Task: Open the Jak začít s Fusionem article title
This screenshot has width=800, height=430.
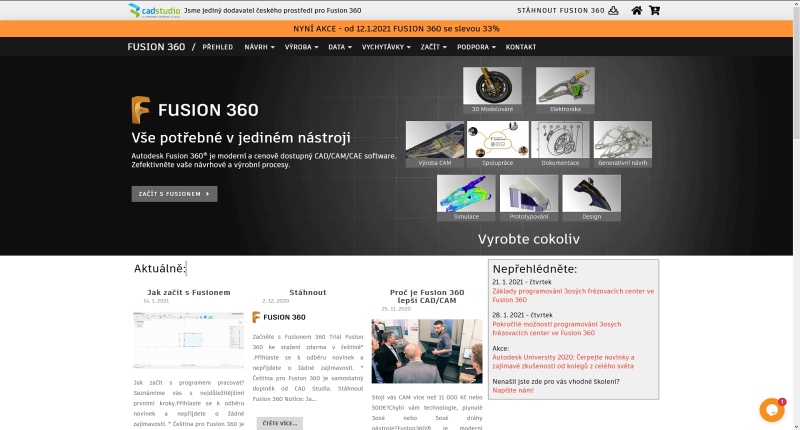Action: point(189,292)
